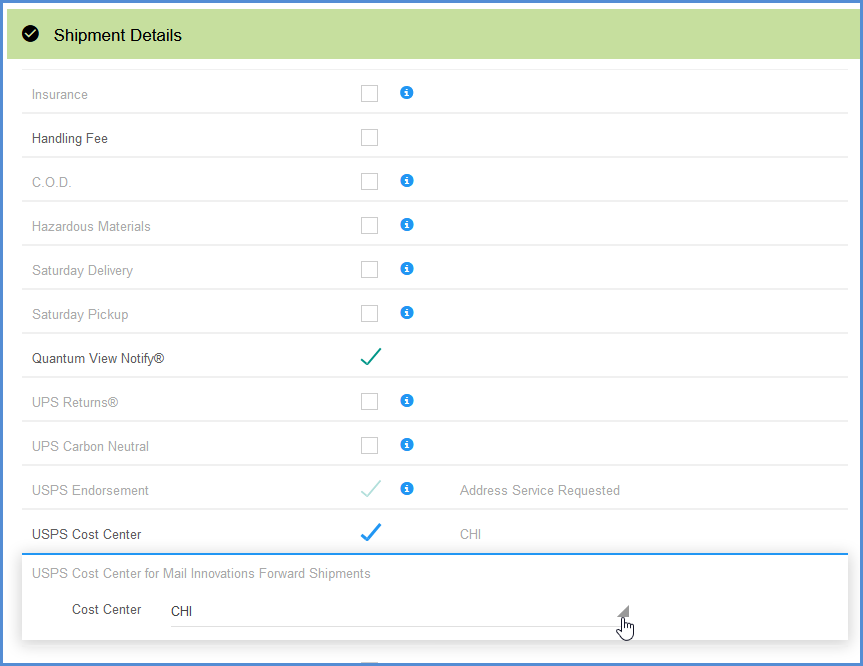The height and width of the screenshot is (666, 863).
Task: Open UPS Returns info icon
Action: click(407, 401)
